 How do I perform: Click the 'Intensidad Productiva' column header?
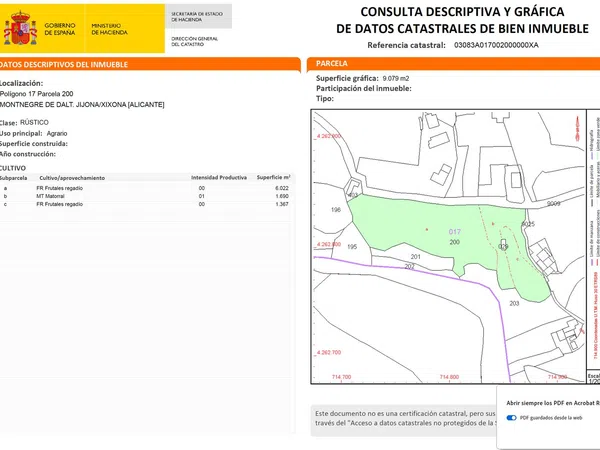(219, 178)
